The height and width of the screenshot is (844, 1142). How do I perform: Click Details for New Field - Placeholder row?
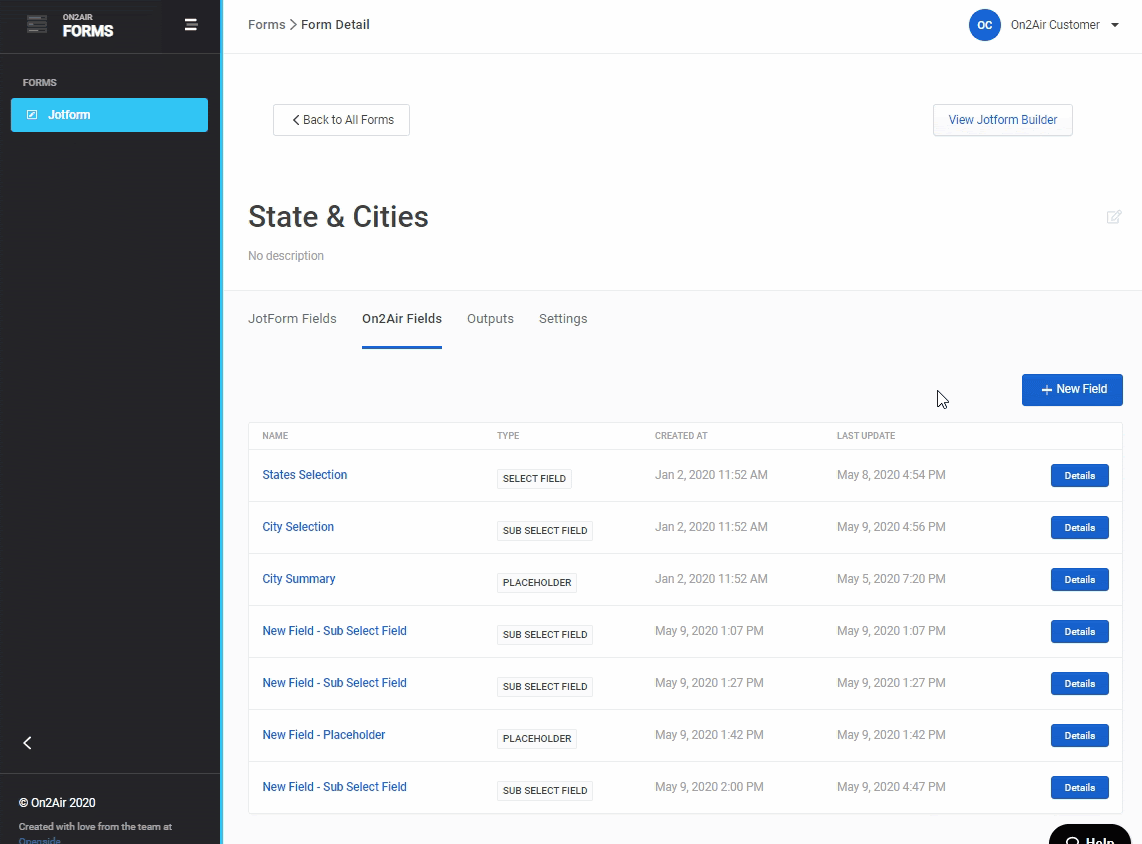1079,736
